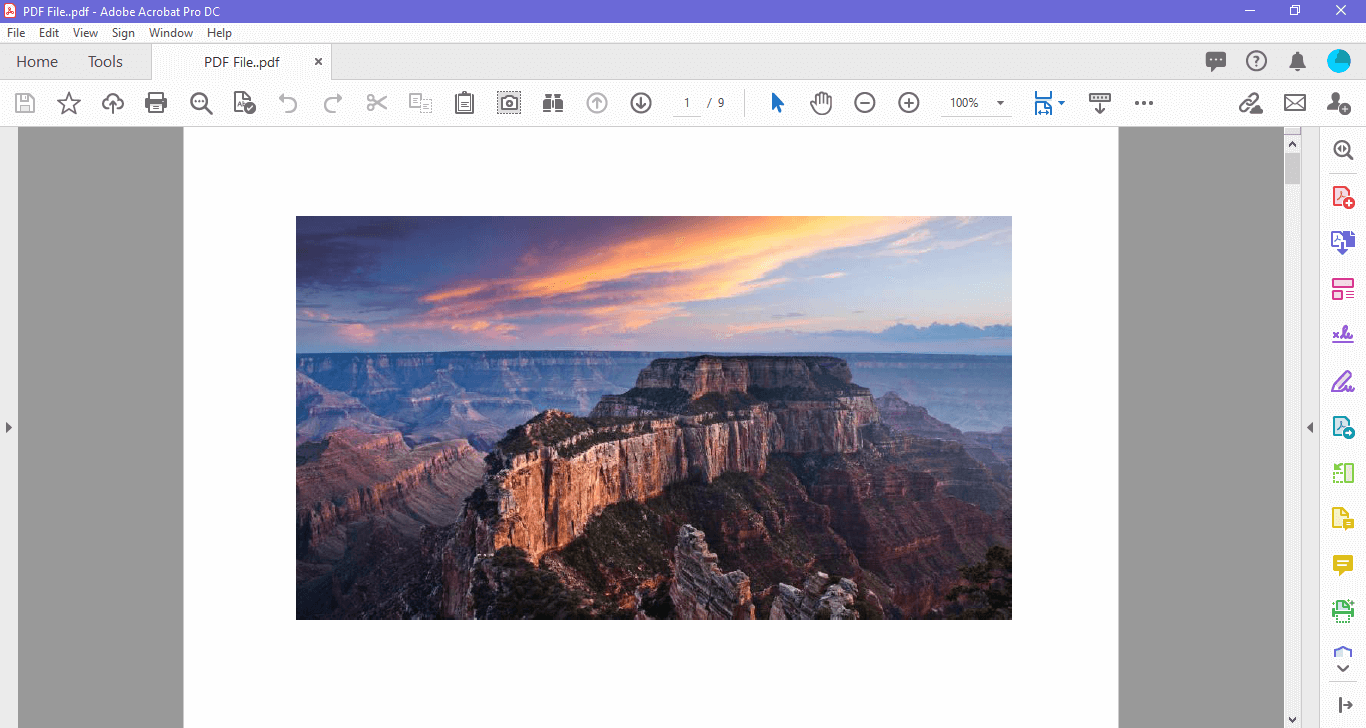The image size is (1366, 728).
Task: Click the Redo arrow icon
Action: [333, 103]
